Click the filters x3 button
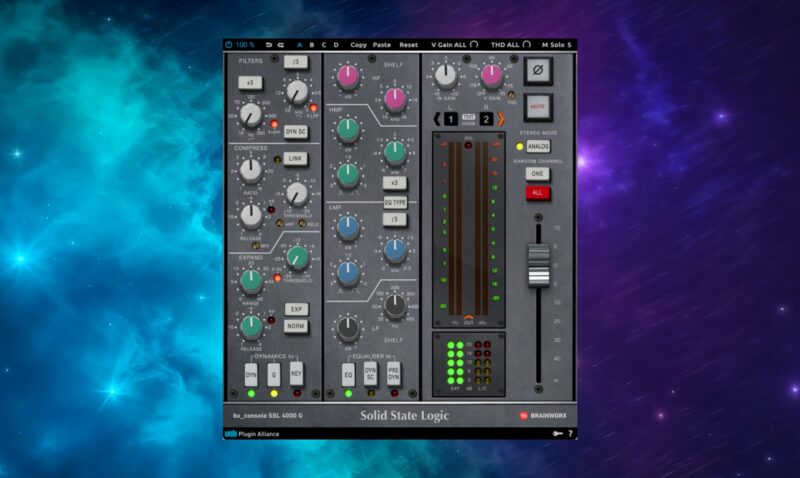 (250, 83)
